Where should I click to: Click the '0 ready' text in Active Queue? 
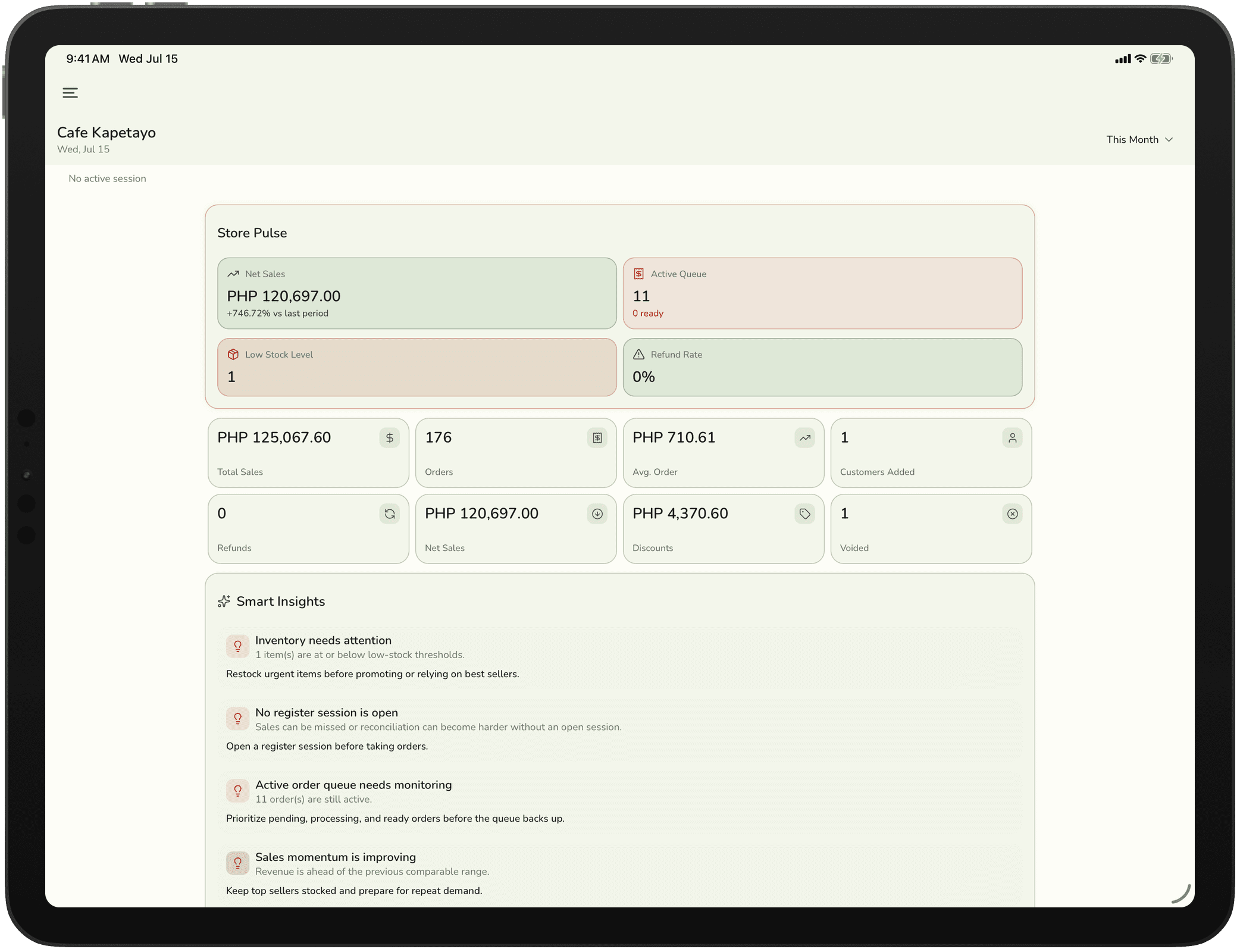[648, 314]
